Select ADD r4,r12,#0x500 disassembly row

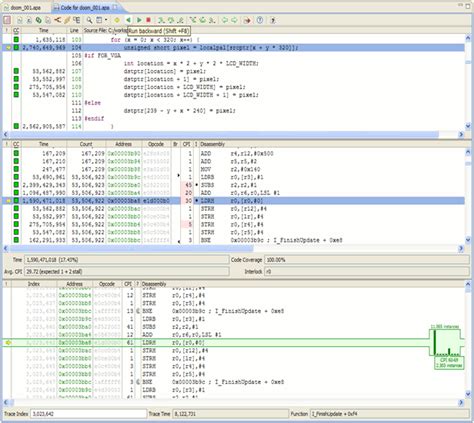pyautogui.click(x=233, y=154)
